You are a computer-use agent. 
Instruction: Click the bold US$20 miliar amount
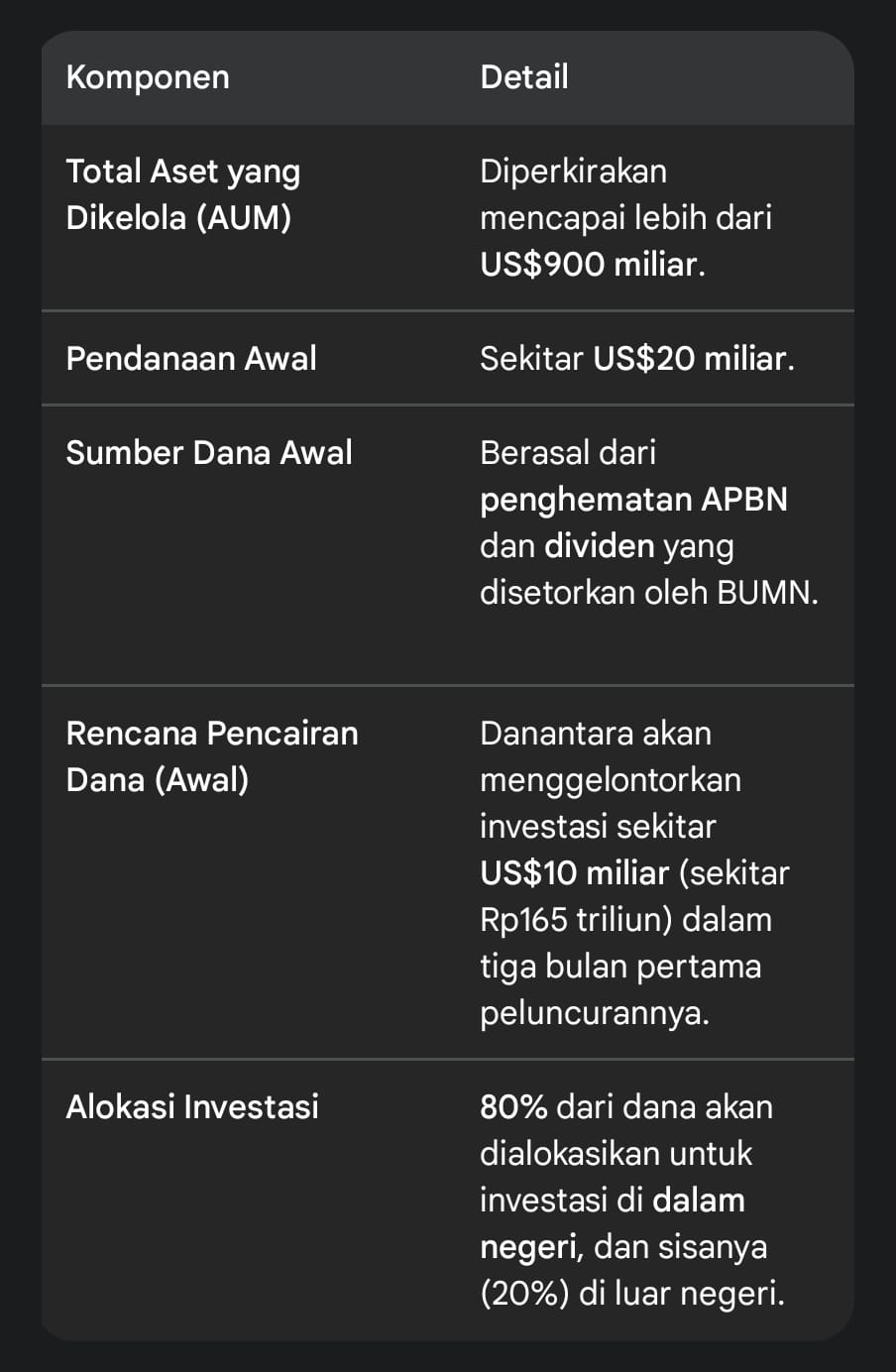point(692,358)
